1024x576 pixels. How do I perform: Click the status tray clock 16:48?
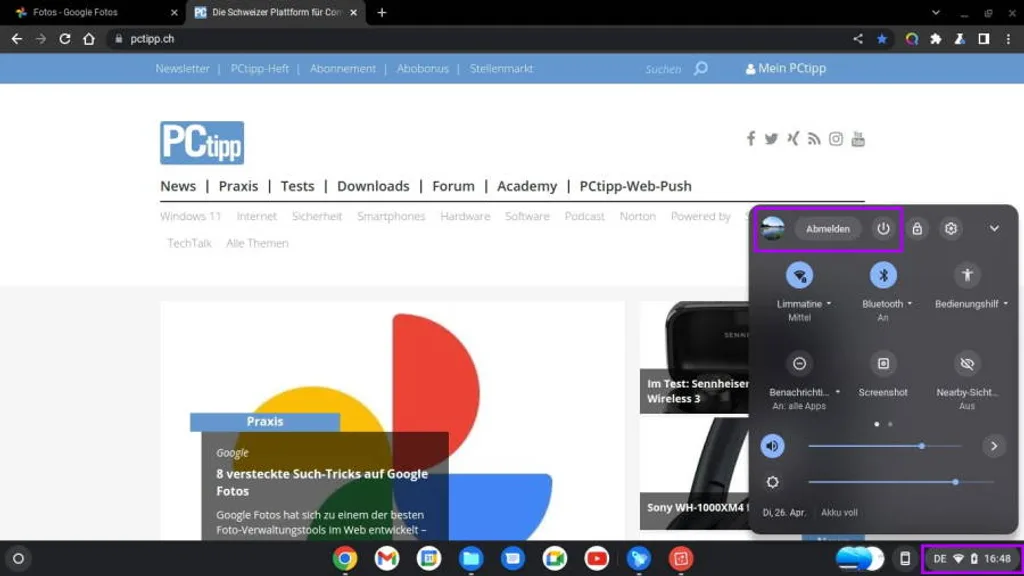pyautogui.click(x=997, y=558)
